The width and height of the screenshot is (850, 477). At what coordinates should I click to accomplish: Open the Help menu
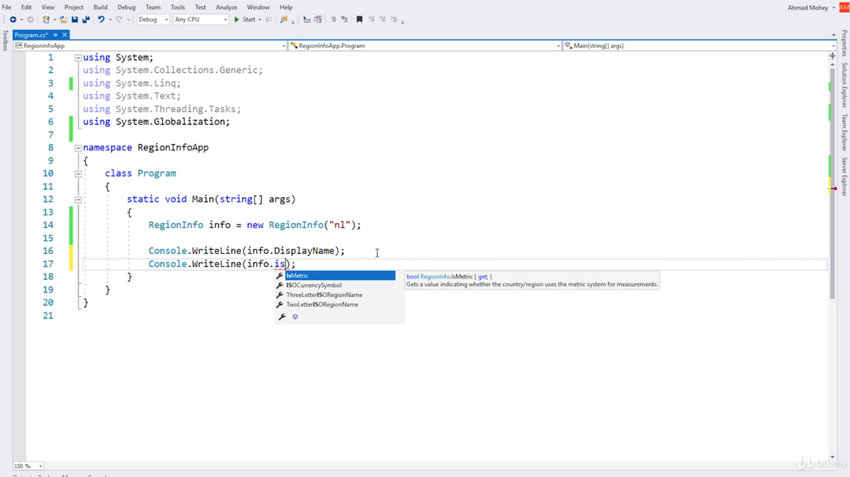[x=286, y=7]
